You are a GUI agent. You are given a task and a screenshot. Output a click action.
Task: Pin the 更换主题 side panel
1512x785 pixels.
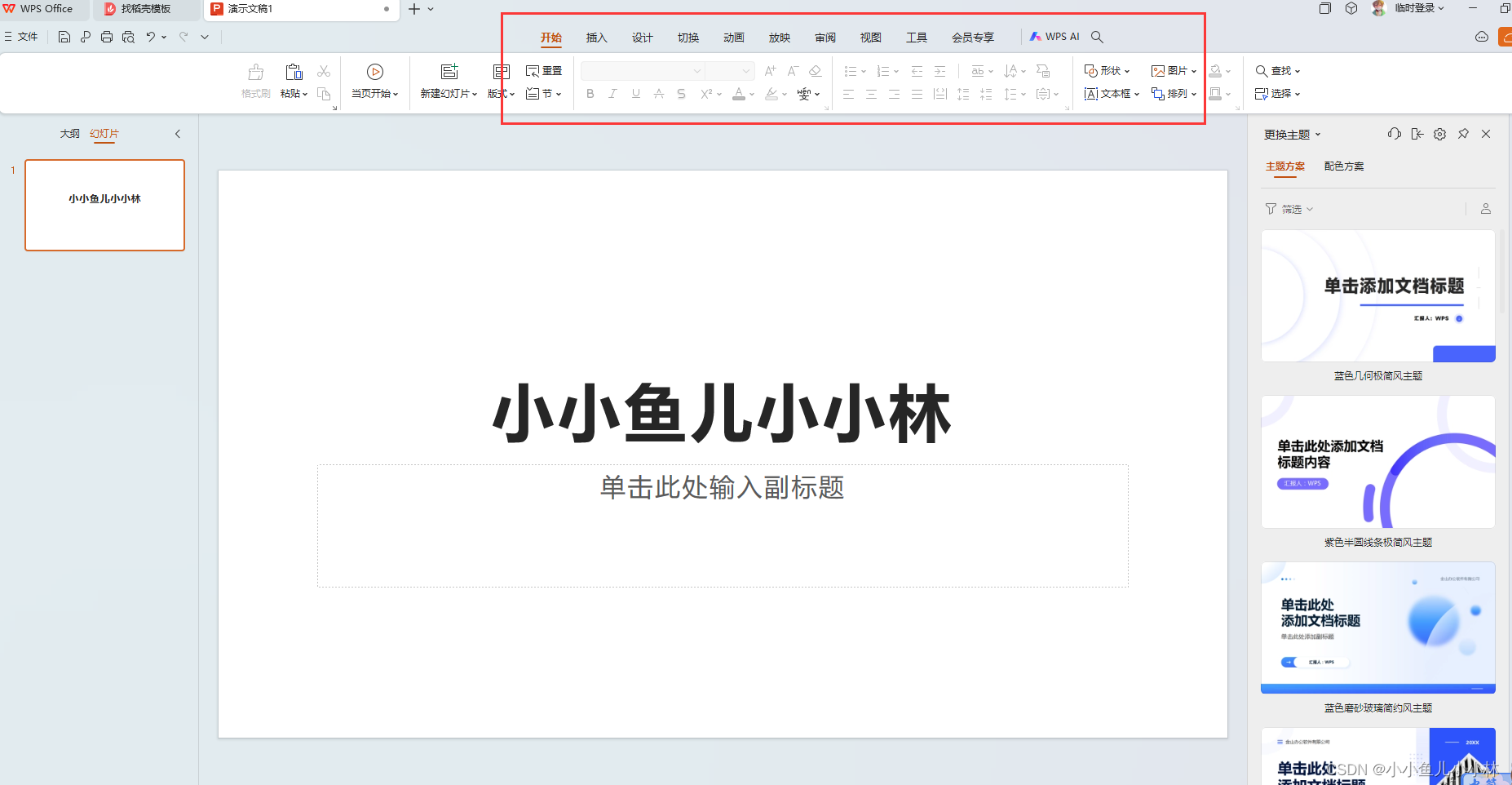point(1463,134)
